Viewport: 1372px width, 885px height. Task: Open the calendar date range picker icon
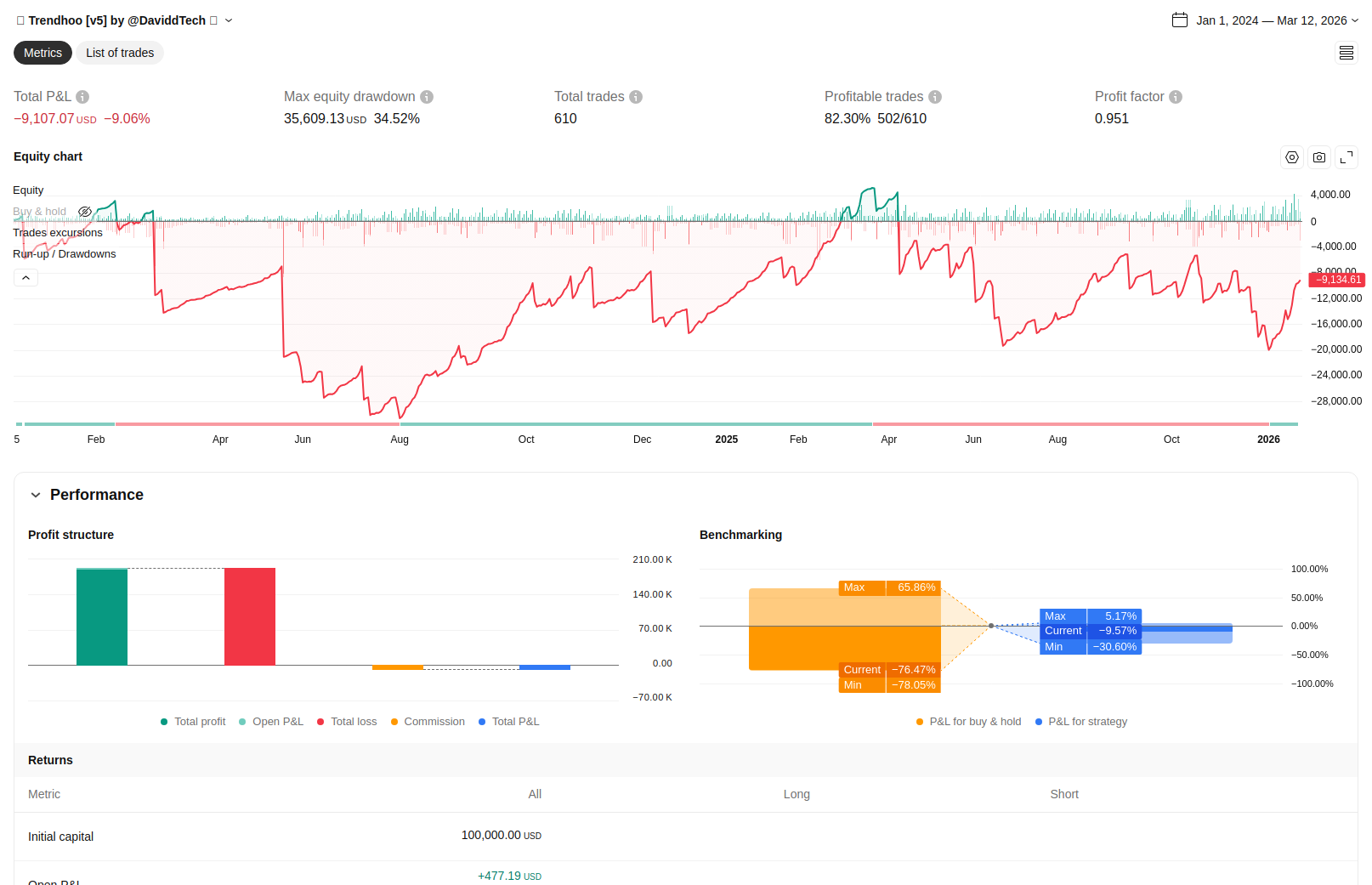coord(1180,20)
